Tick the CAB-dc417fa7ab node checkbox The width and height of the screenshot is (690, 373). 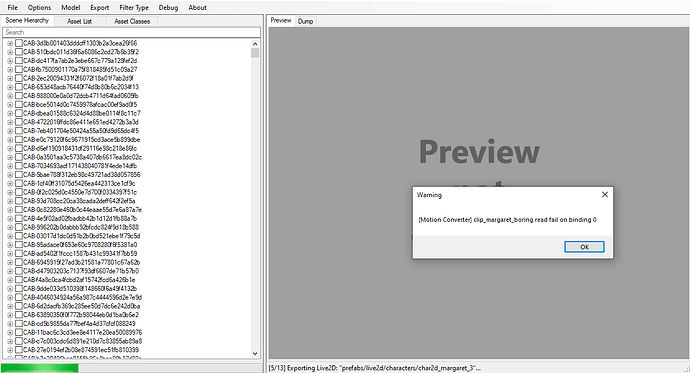18,61
